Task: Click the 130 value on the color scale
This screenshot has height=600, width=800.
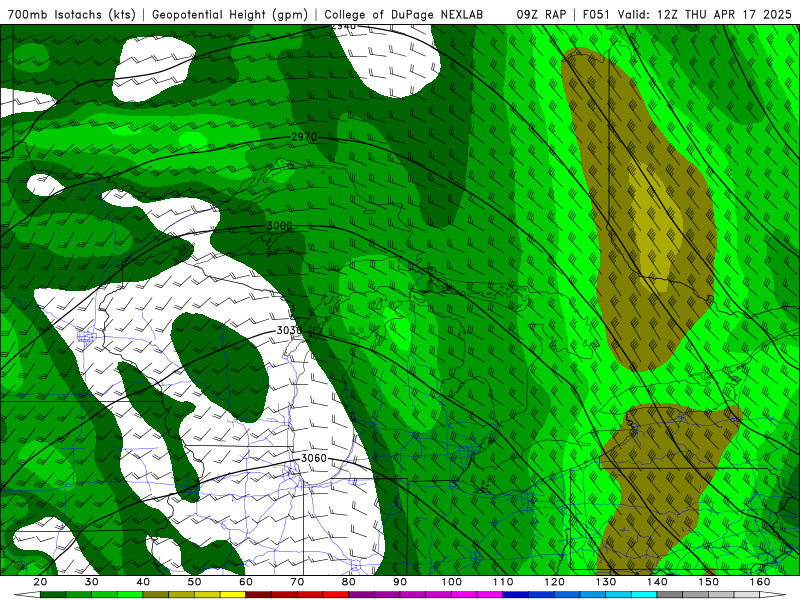Action: pyautogui.click(x=606, y=582)
